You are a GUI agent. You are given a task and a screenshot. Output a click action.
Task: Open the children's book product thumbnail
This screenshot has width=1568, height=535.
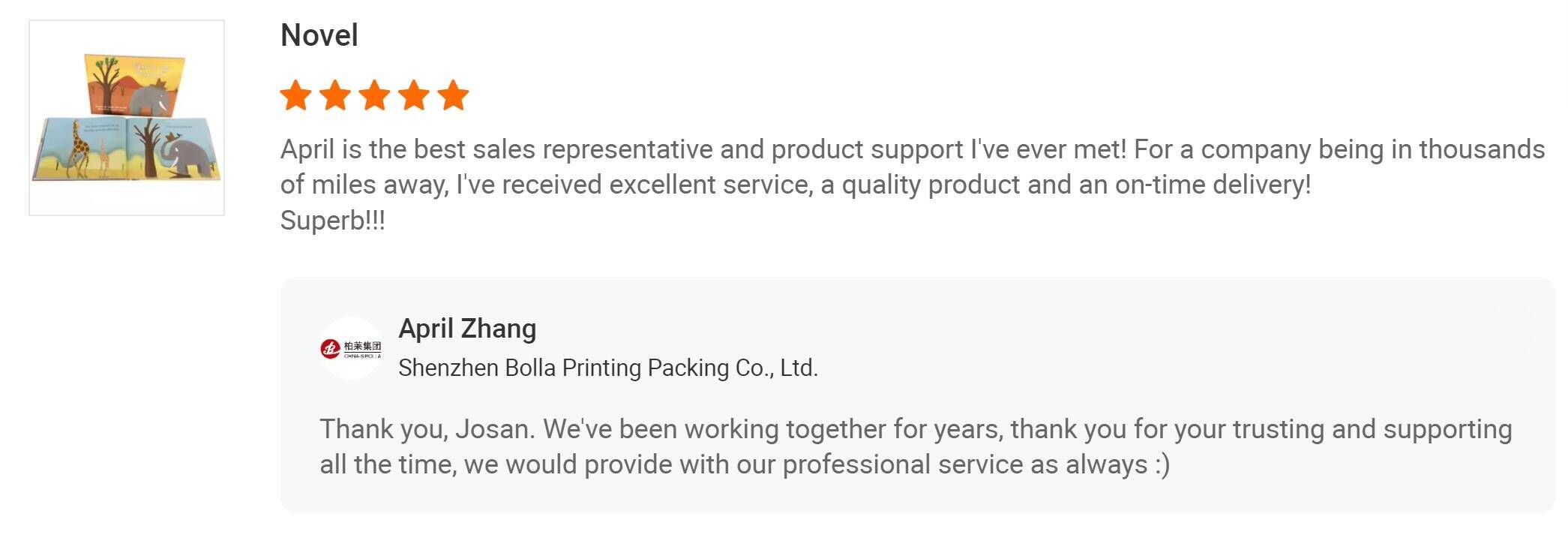127,118
